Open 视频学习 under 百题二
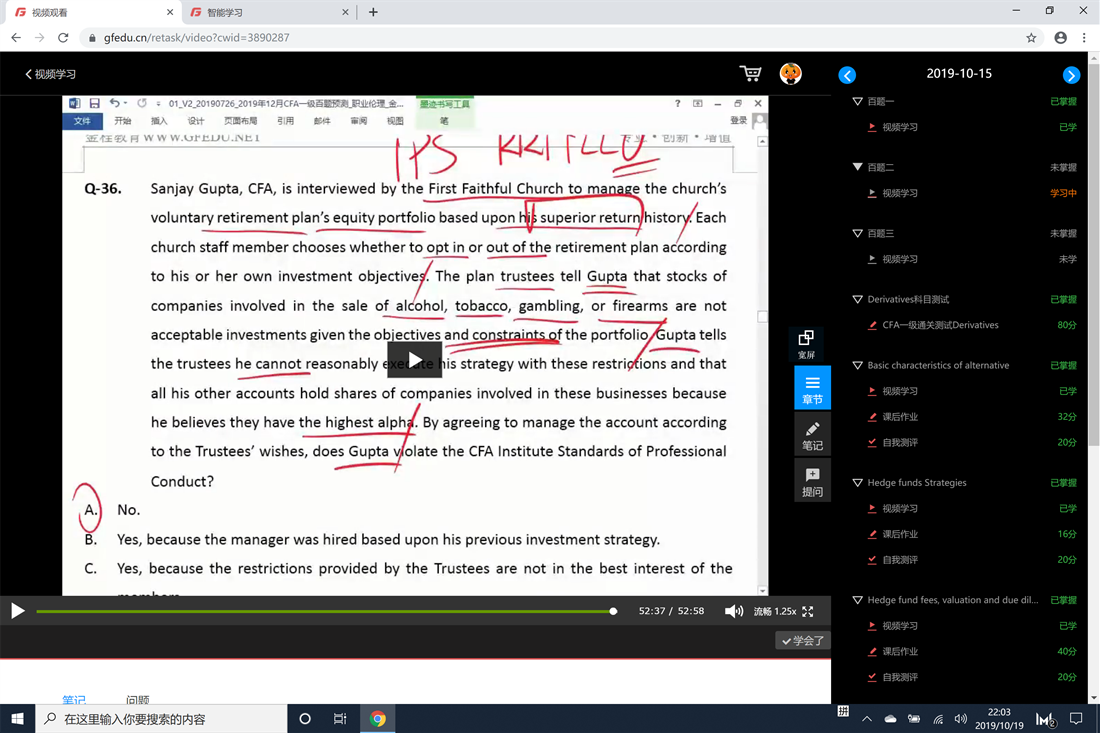Viewport: 1100px width, 733px height. click(899, 193)
